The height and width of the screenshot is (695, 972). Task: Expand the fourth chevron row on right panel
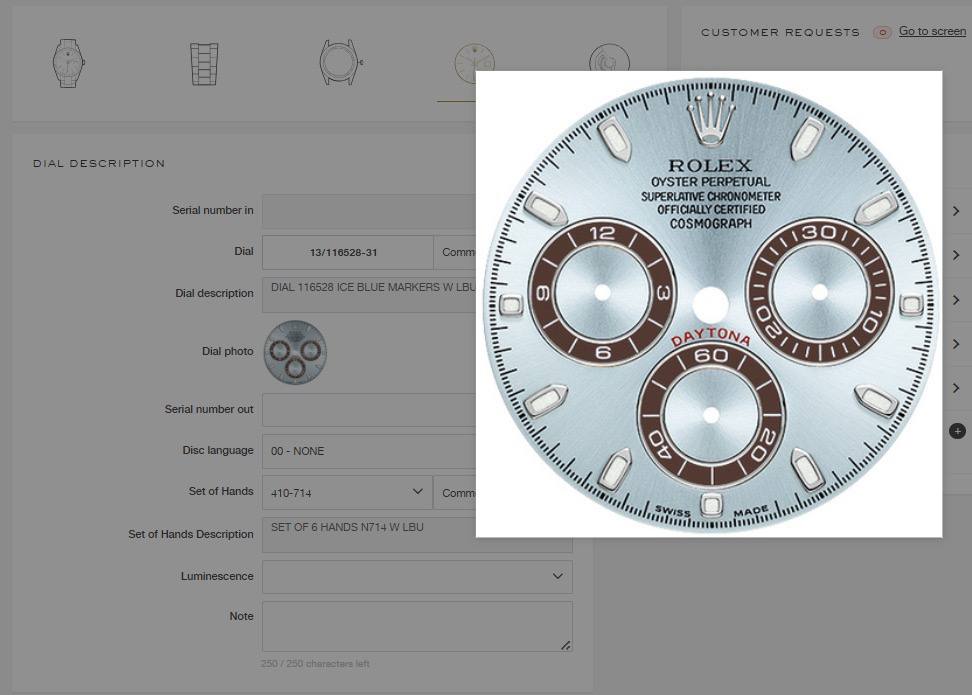956,344
